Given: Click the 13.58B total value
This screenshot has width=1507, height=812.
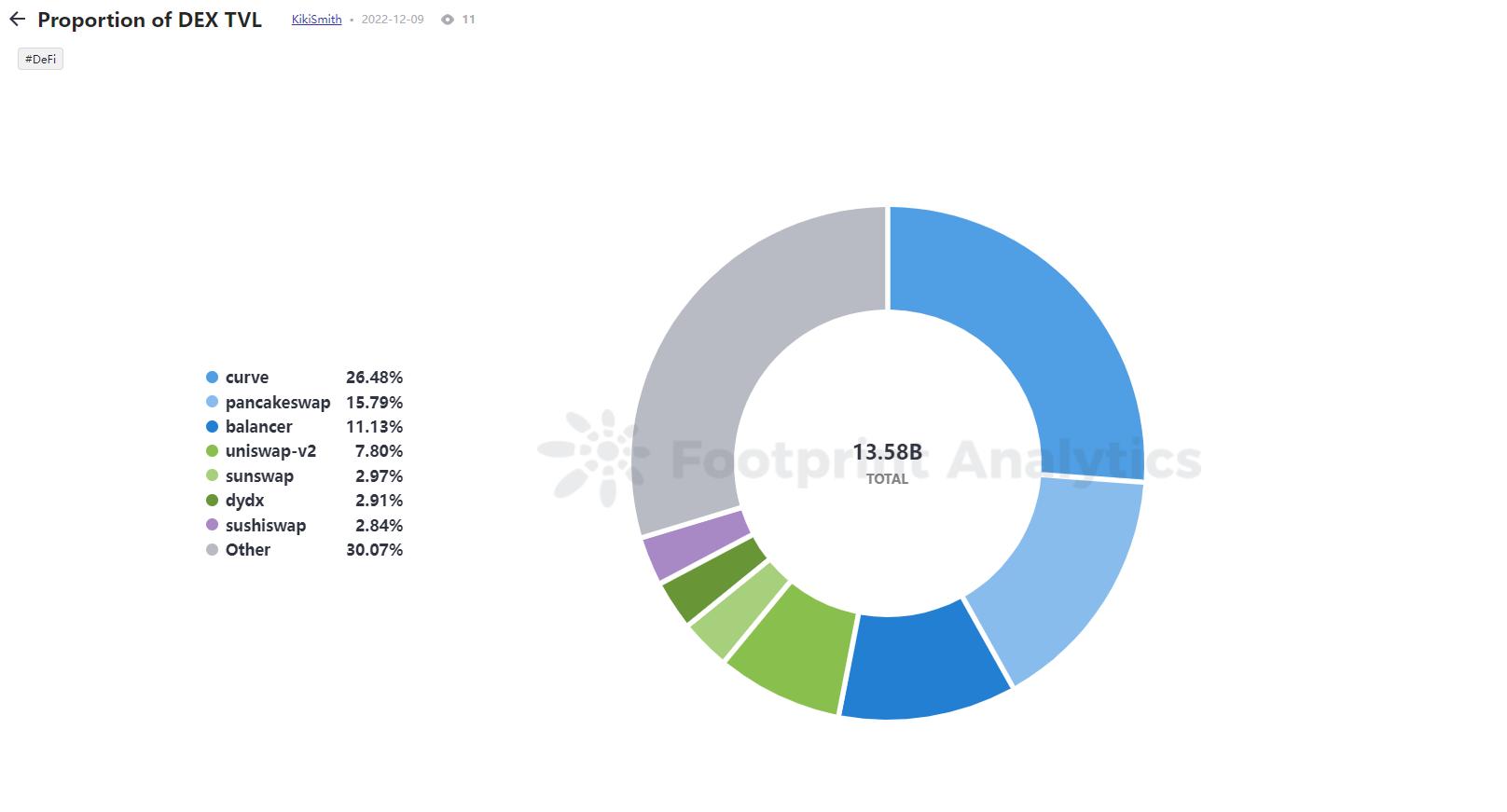Looking at the screenshot, I should point(887,453).
